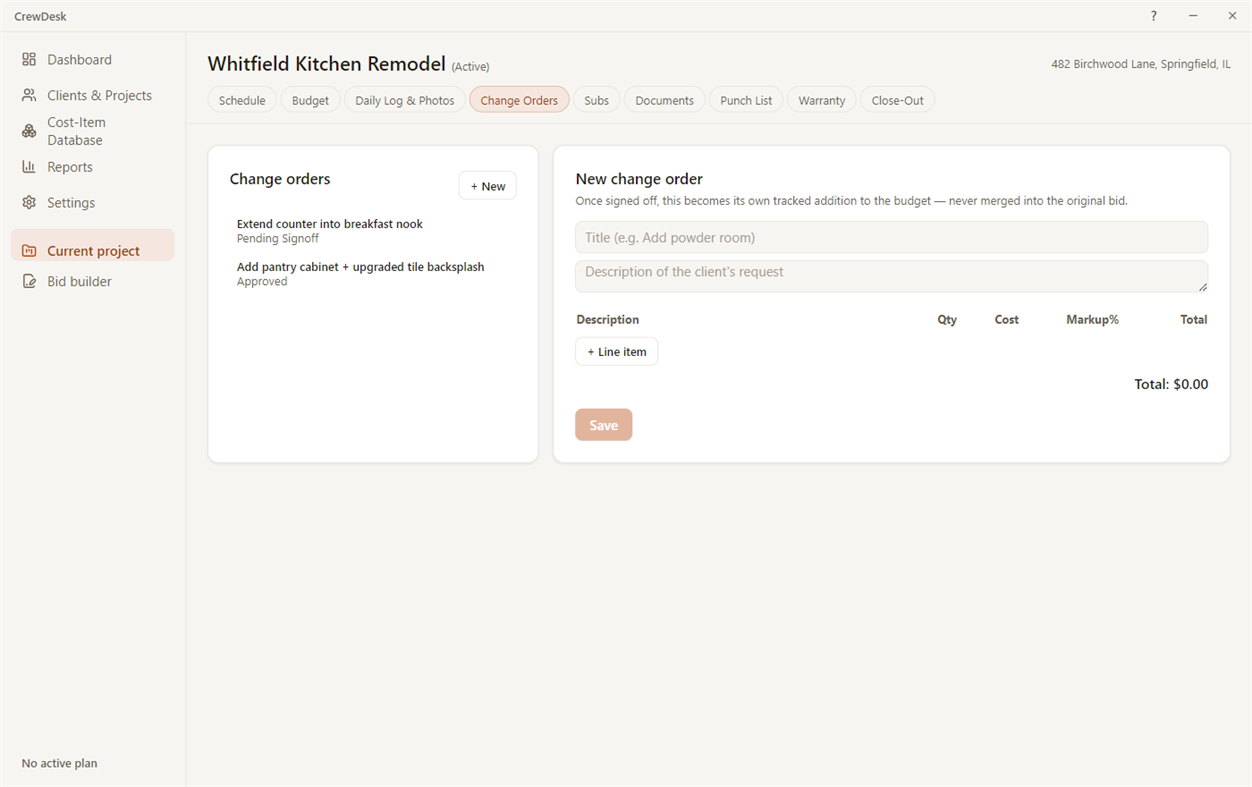
Task: Click the Clients & Projects people icon
Action: tap(29, 95)
